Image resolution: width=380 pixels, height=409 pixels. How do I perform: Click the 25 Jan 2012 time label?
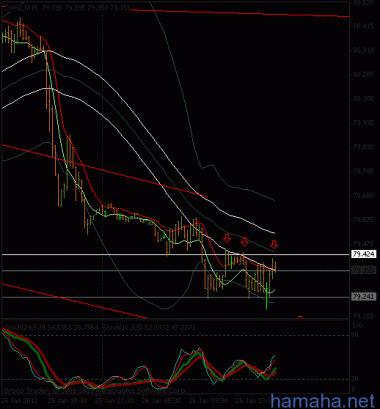tap(19, 400)
